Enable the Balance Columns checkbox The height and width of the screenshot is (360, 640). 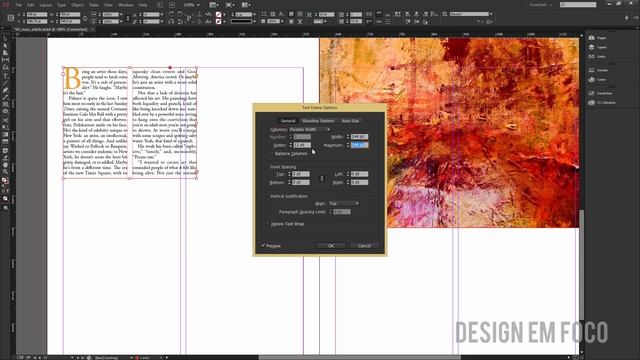click(273, 154)
